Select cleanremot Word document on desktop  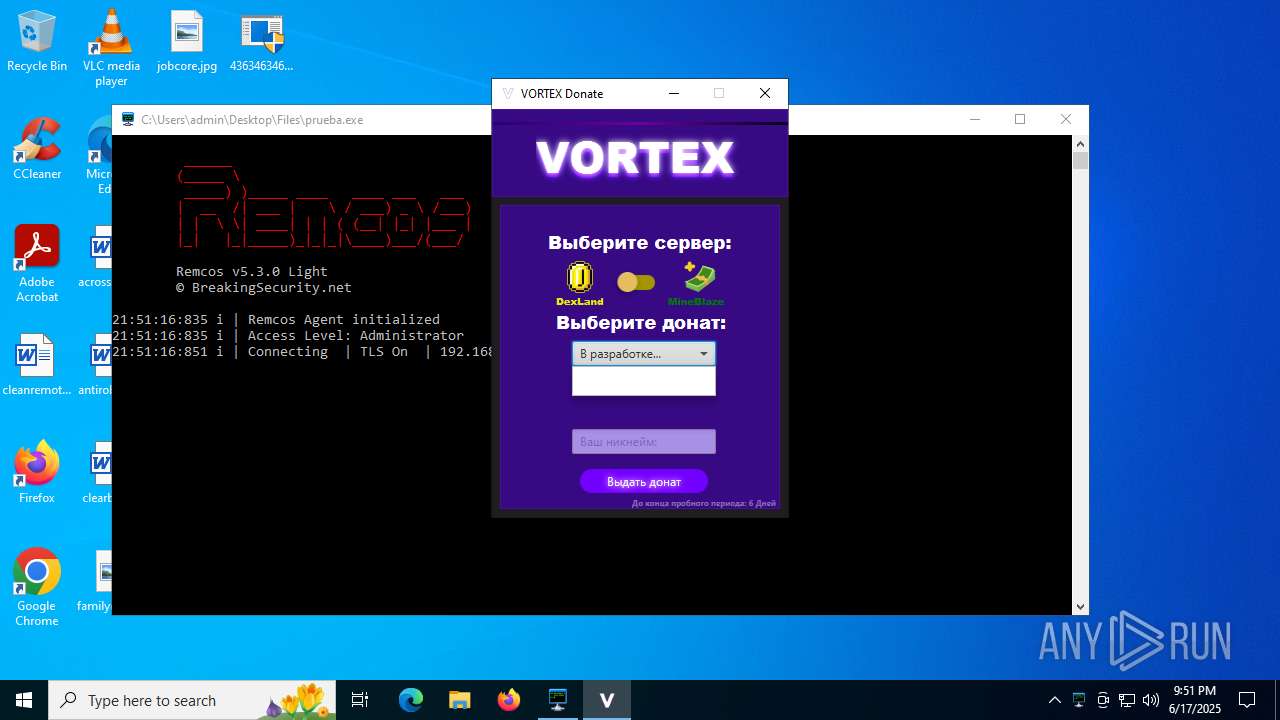point(37,365)
